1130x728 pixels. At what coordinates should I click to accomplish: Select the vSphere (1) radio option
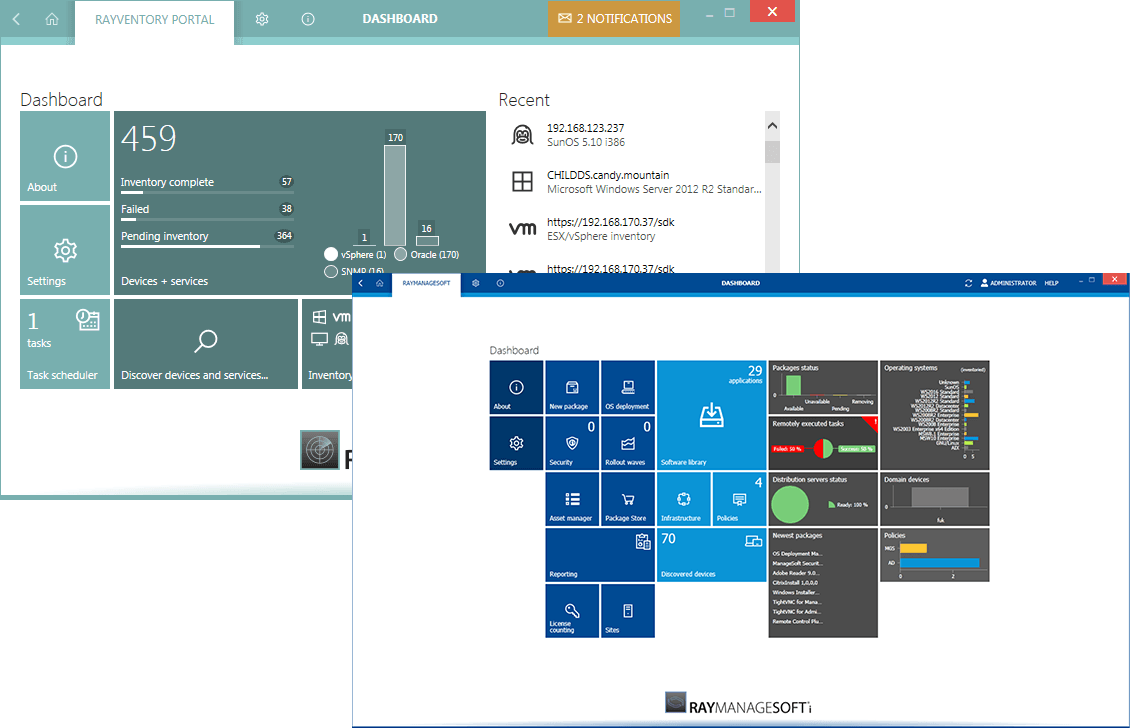point(331,254)
